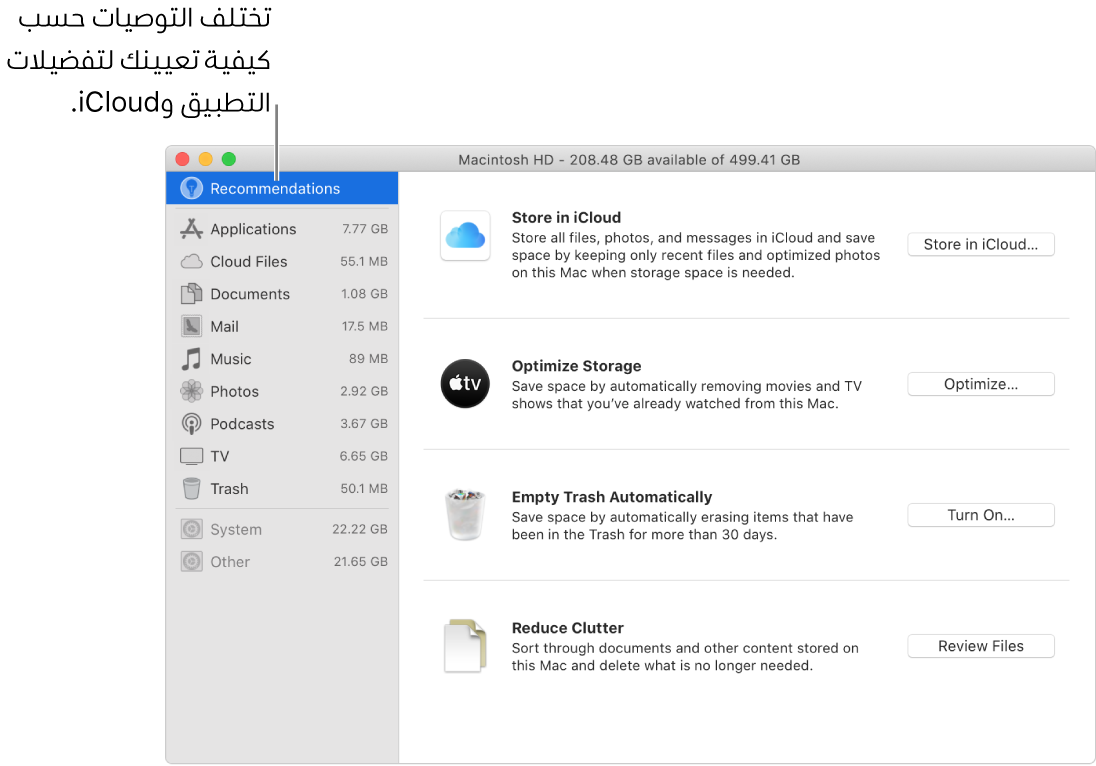Click the Review Files button

point(981,646)
